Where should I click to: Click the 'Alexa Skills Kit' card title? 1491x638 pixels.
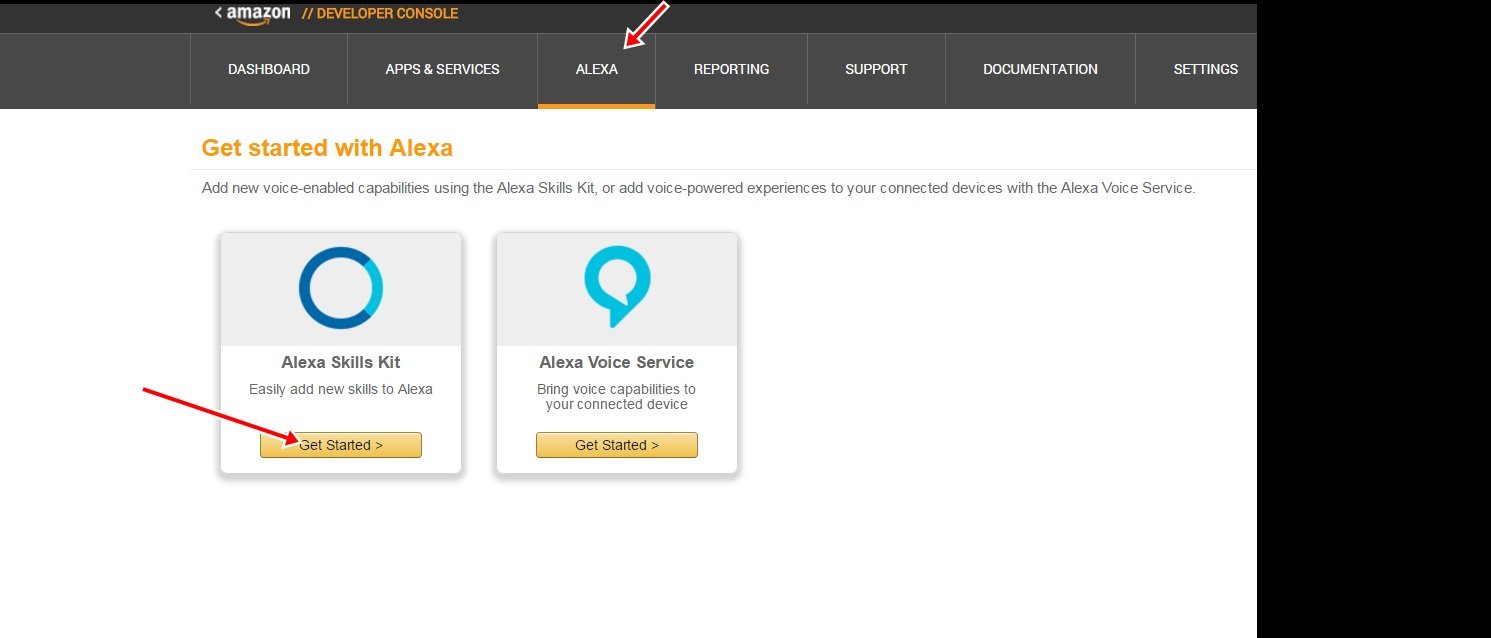(341, 362)
